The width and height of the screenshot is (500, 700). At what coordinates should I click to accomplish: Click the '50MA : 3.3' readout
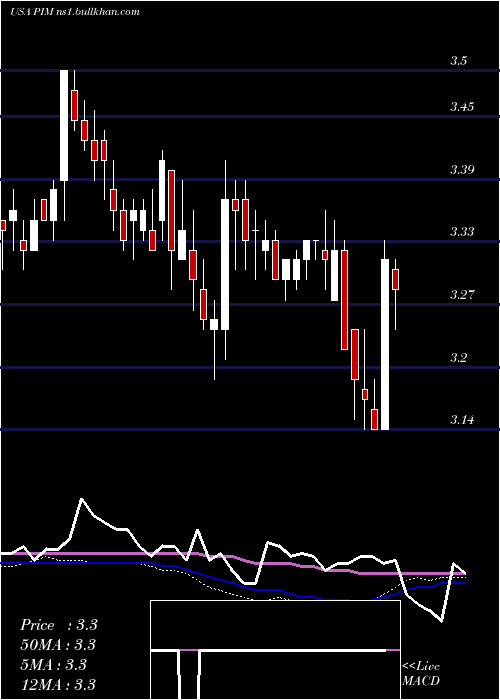(x=58, y=645)
